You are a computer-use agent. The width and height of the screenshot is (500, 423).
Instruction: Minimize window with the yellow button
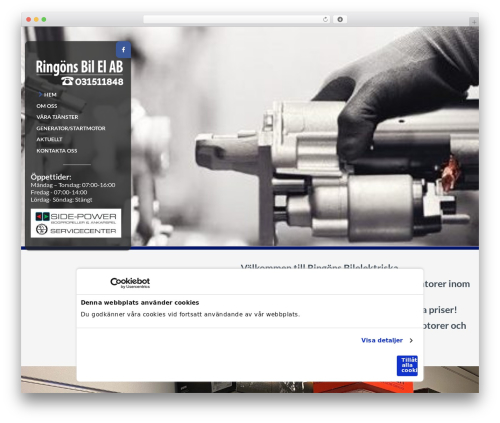(36, 19)
